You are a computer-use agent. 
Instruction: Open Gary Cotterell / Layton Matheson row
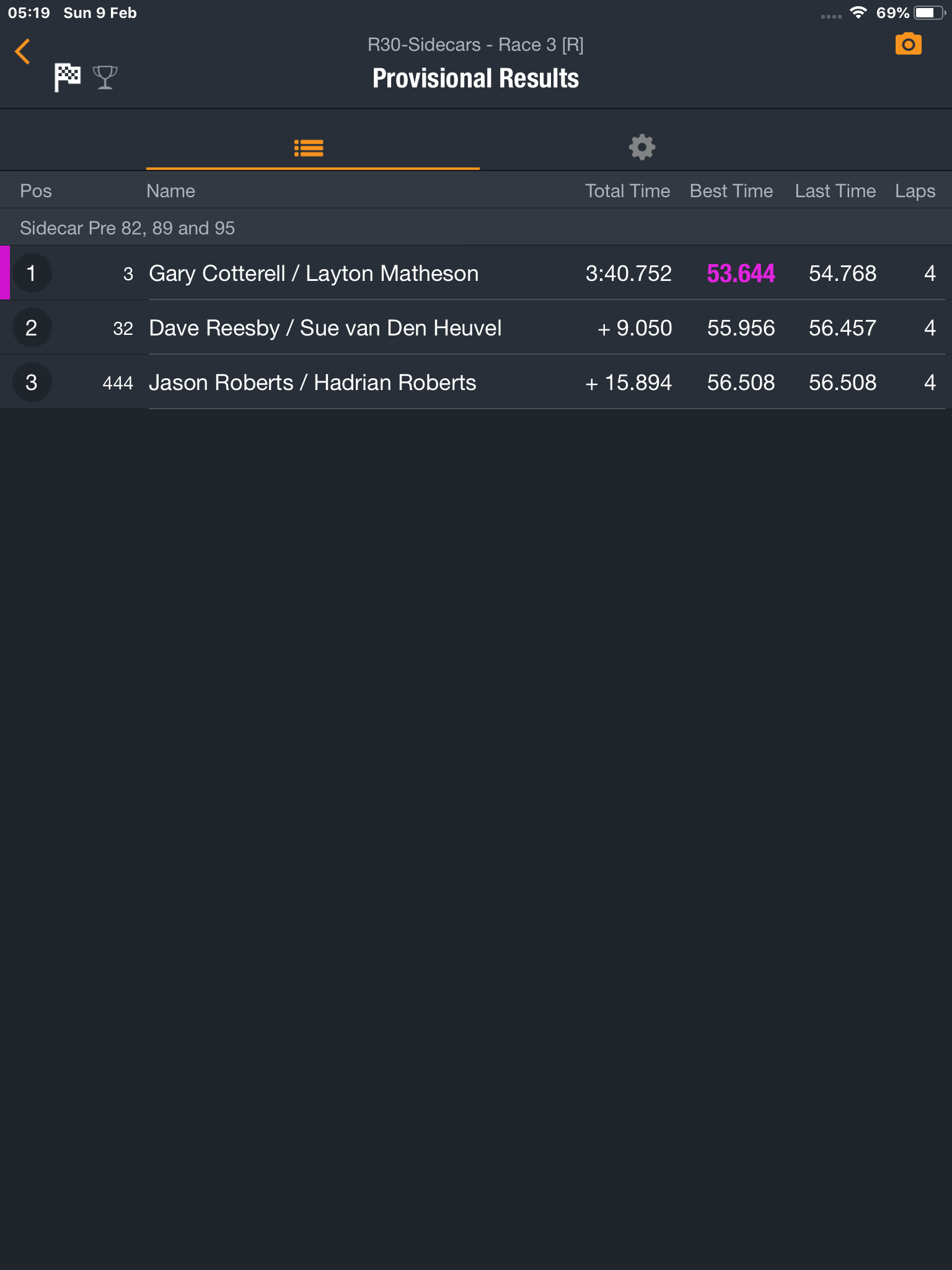[x=476, y=273]
